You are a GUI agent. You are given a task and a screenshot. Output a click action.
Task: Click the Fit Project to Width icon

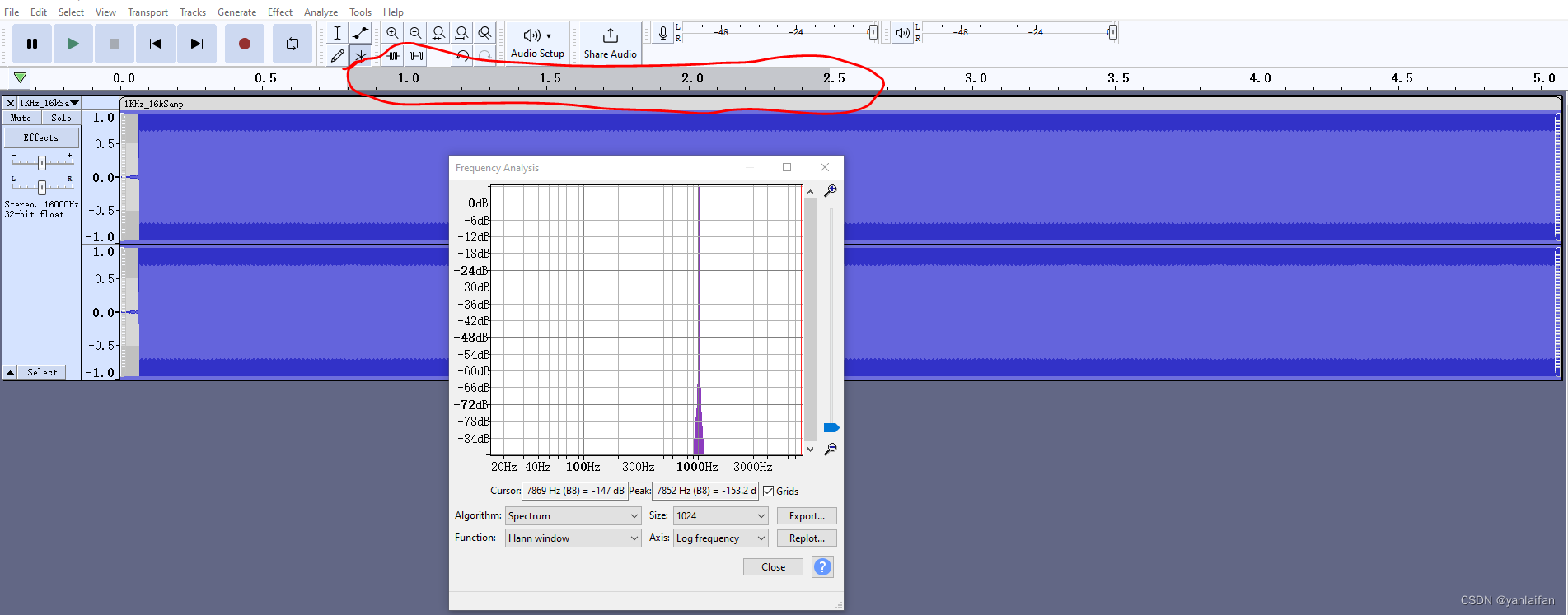coord(461,33)
